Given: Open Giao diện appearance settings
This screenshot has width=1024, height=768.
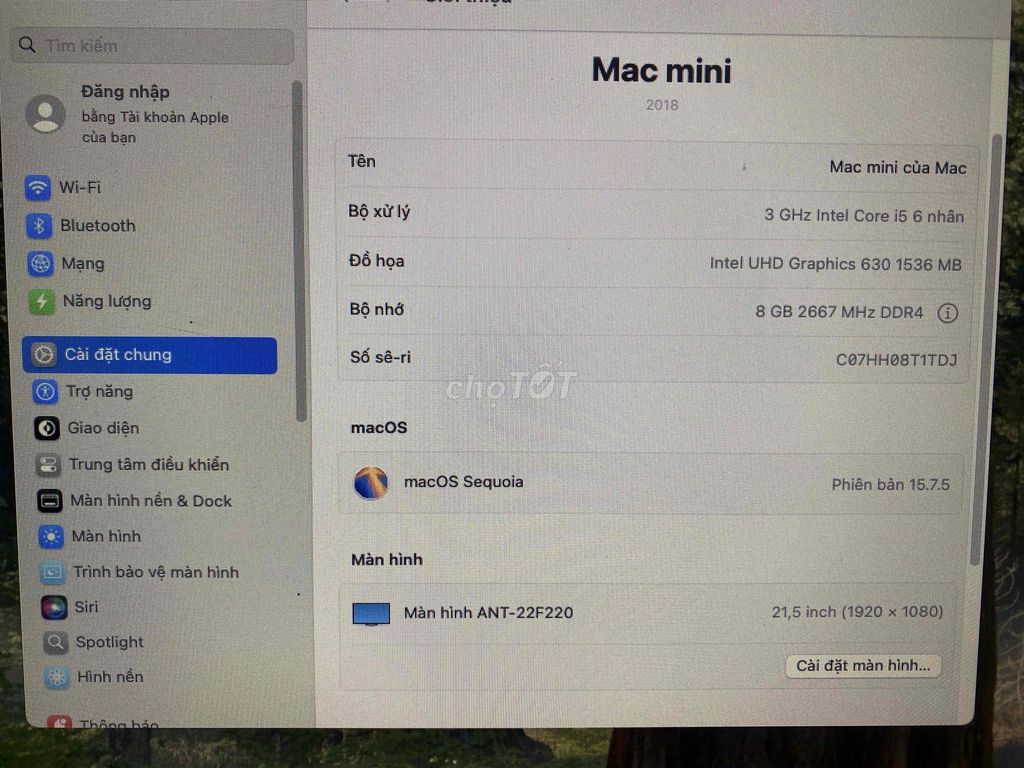Looking at the screenshot, I should pyautogui.click(x=98, y=428).
